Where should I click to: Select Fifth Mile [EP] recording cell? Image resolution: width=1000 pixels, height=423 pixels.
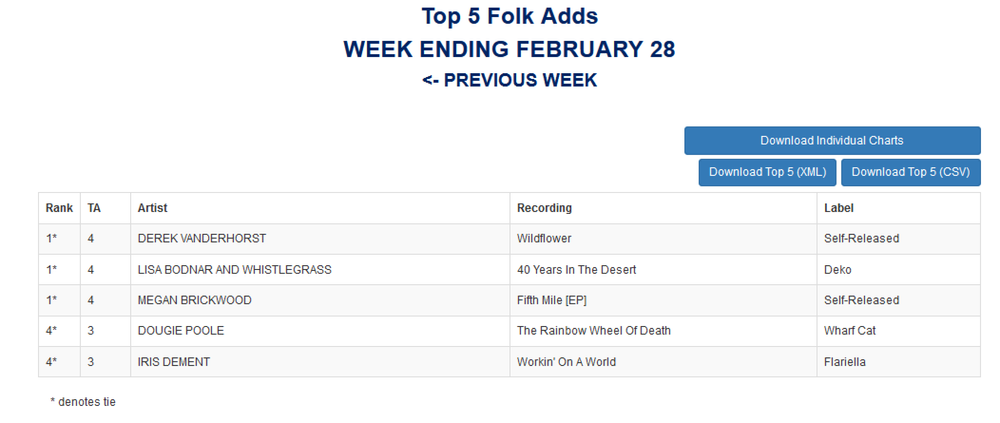pyautogui.click(x=663, y=301)
